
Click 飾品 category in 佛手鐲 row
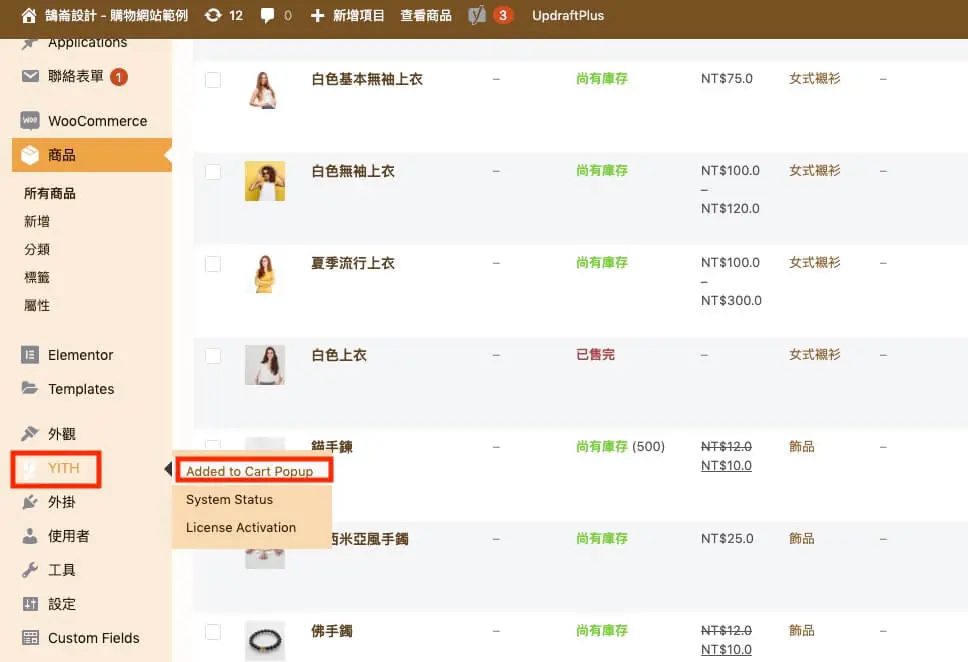coord(801,631)
